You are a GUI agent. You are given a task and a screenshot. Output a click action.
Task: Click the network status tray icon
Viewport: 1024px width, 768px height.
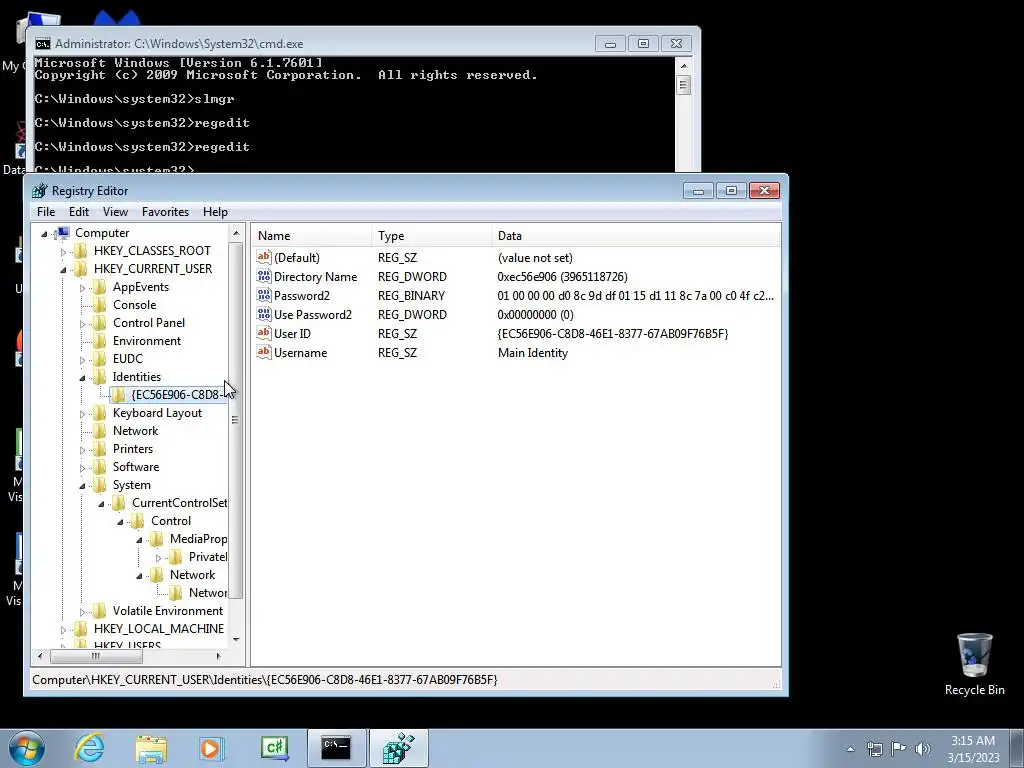pyautogui.click(x=874, y=749)
